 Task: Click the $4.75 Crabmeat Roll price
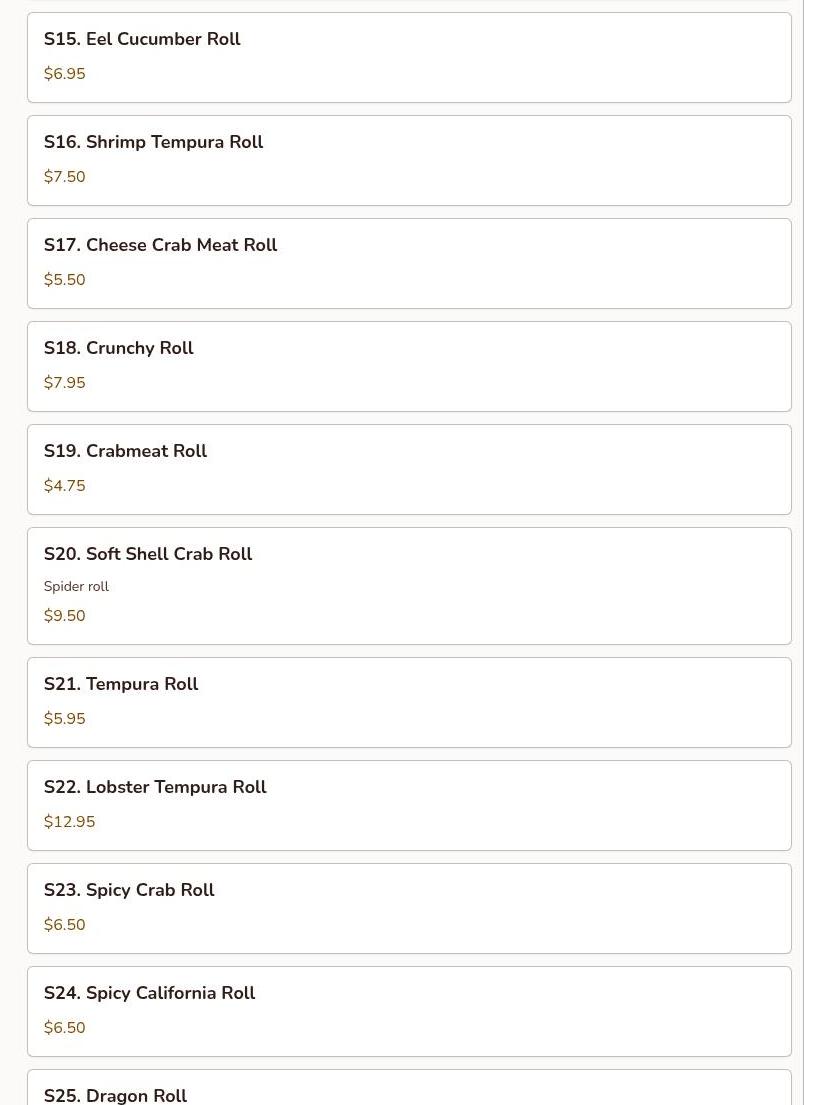click(64, 486)
